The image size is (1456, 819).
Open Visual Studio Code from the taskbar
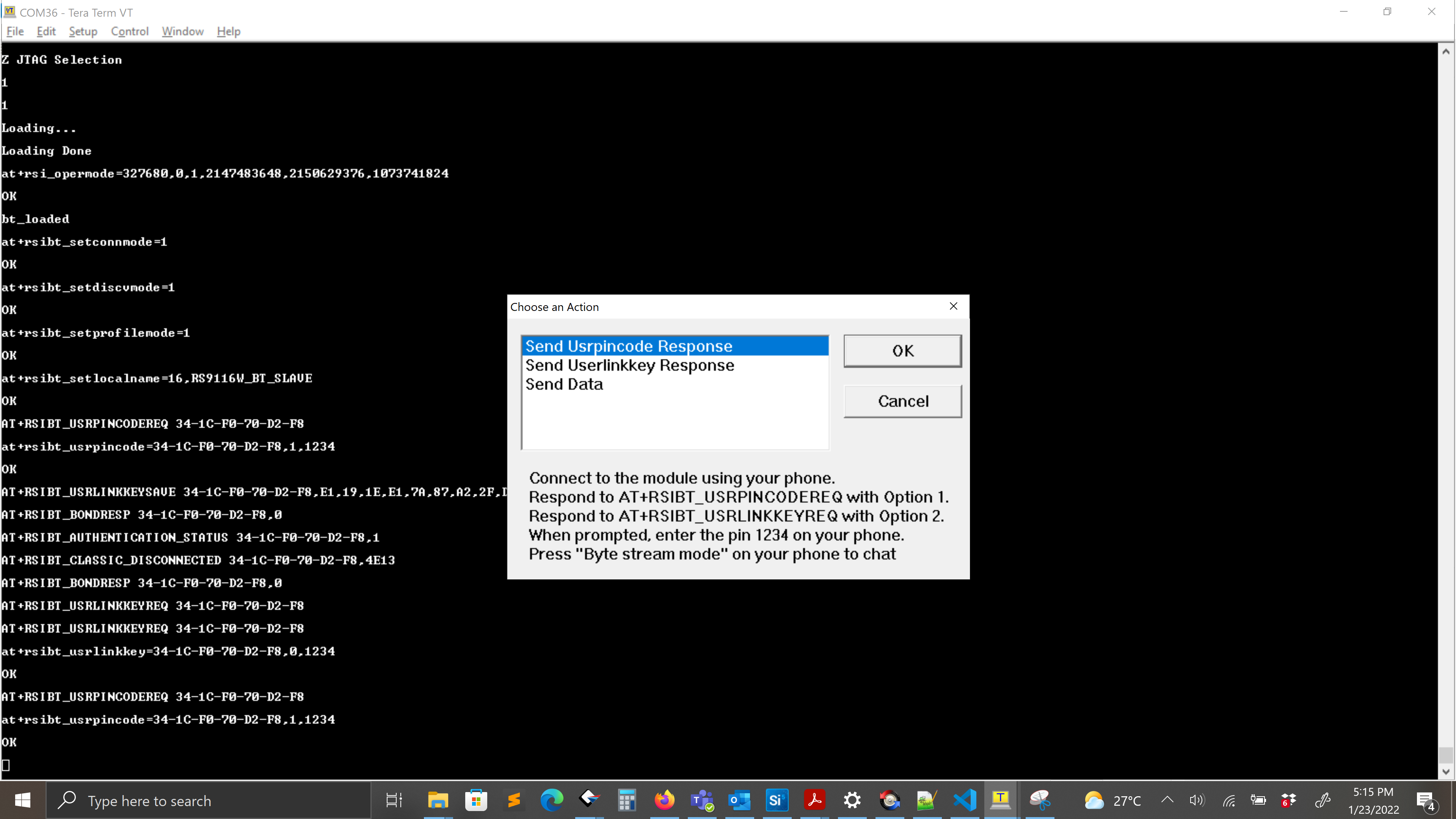(964, 800)
